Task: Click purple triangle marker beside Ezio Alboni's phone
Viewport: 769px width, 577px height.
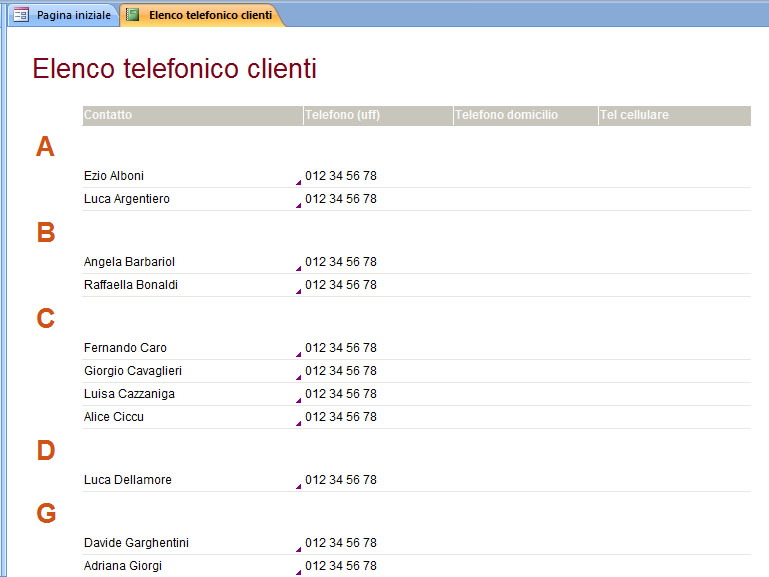Action: pos(298,182)
